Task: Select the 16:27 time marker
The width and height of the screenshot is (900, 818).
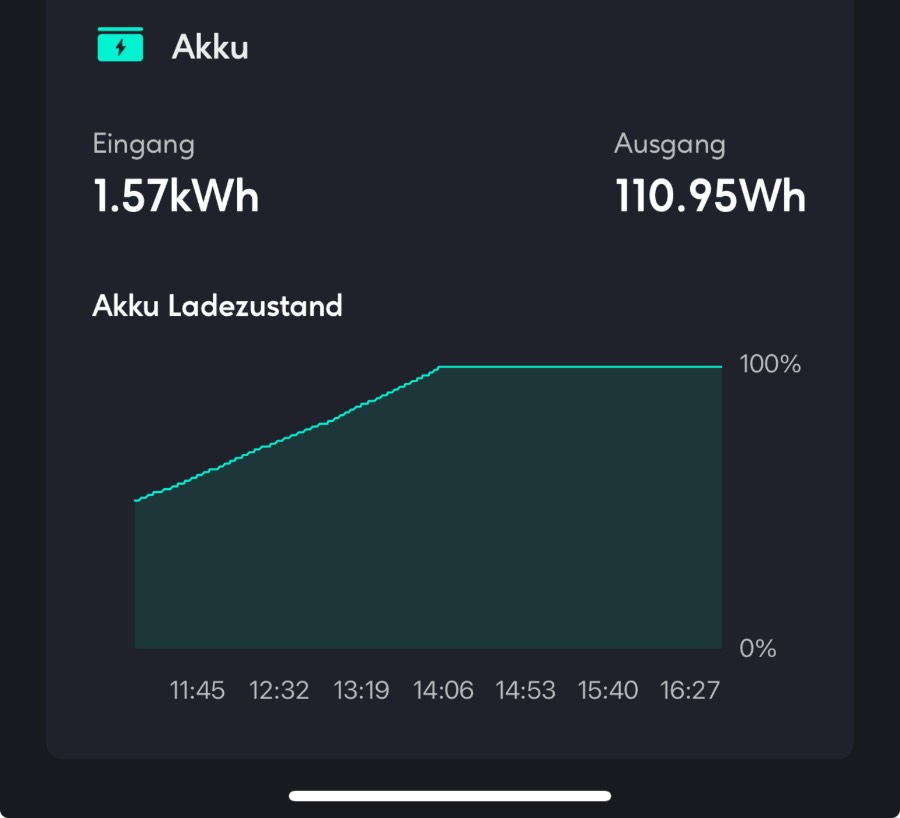Action: [689, 690]
